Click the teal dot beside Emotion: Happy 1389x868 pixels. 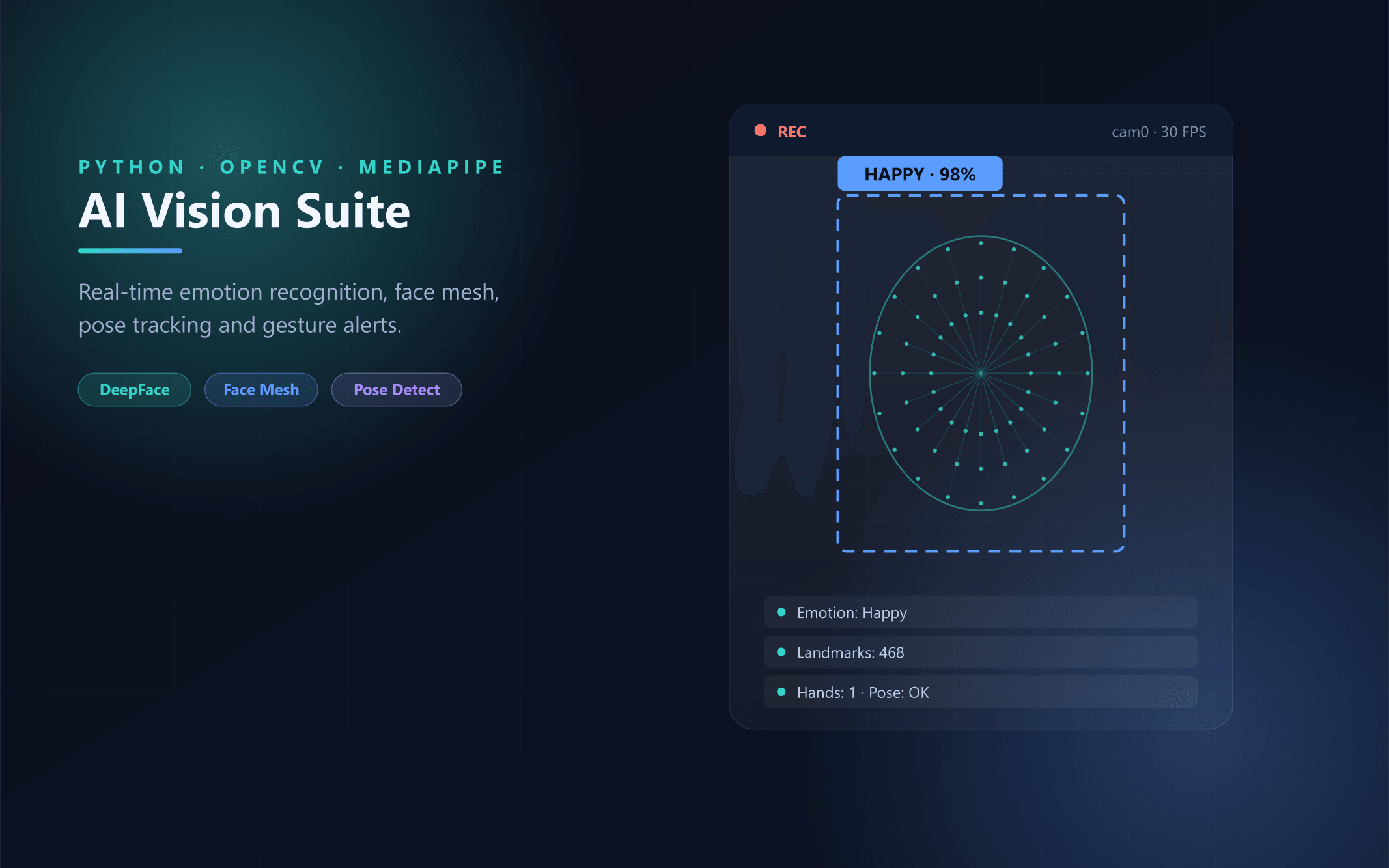(x=781, y=612)
